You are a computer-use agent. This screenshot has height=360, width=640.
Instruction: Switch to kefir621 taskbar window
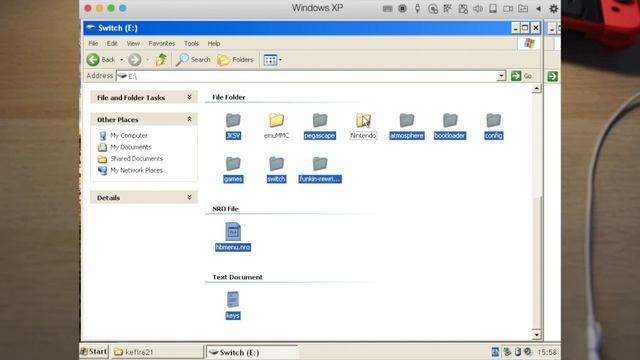click(x=157, y=352)
